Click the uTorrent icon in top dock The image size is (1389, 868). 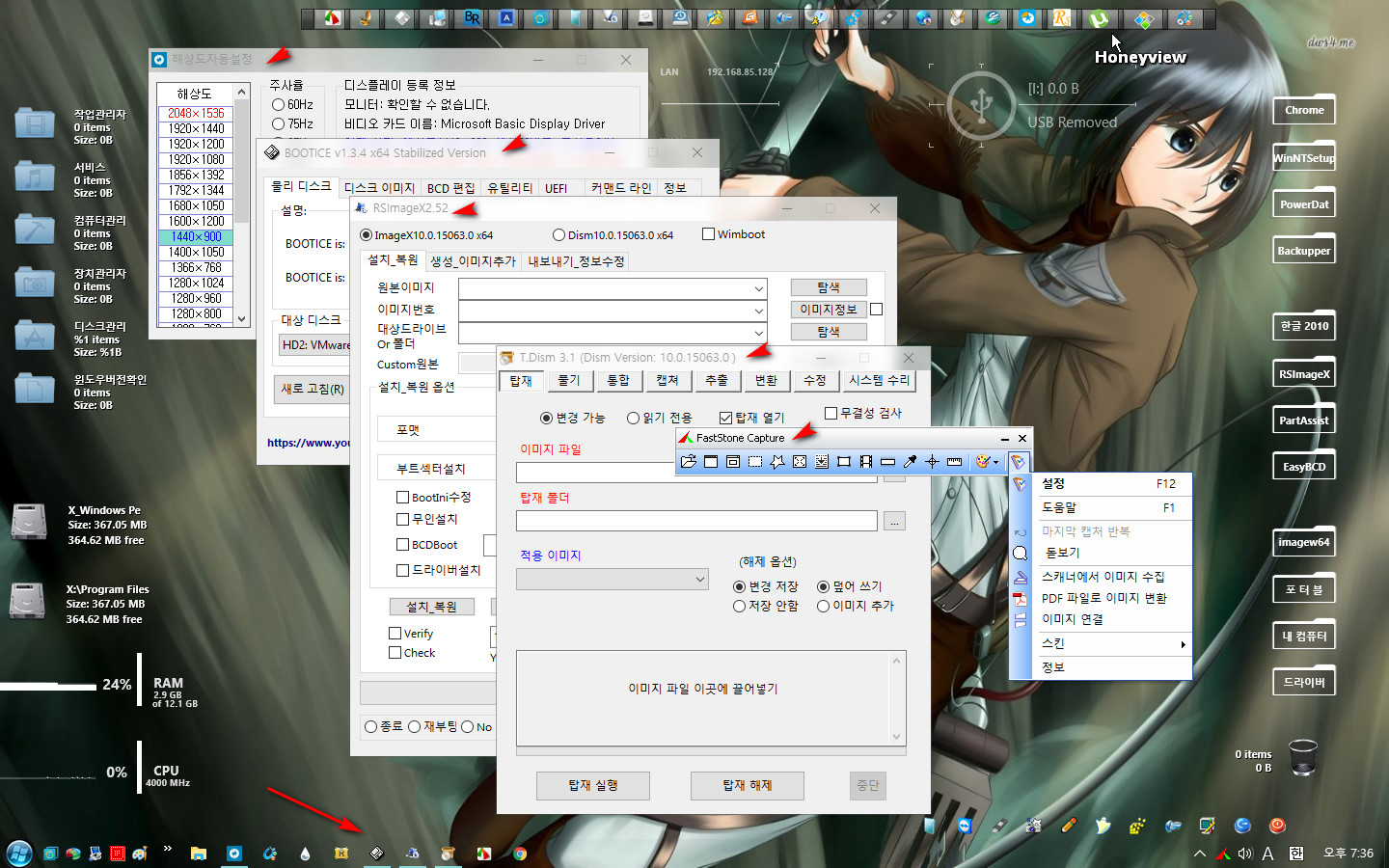(1099, 18)
